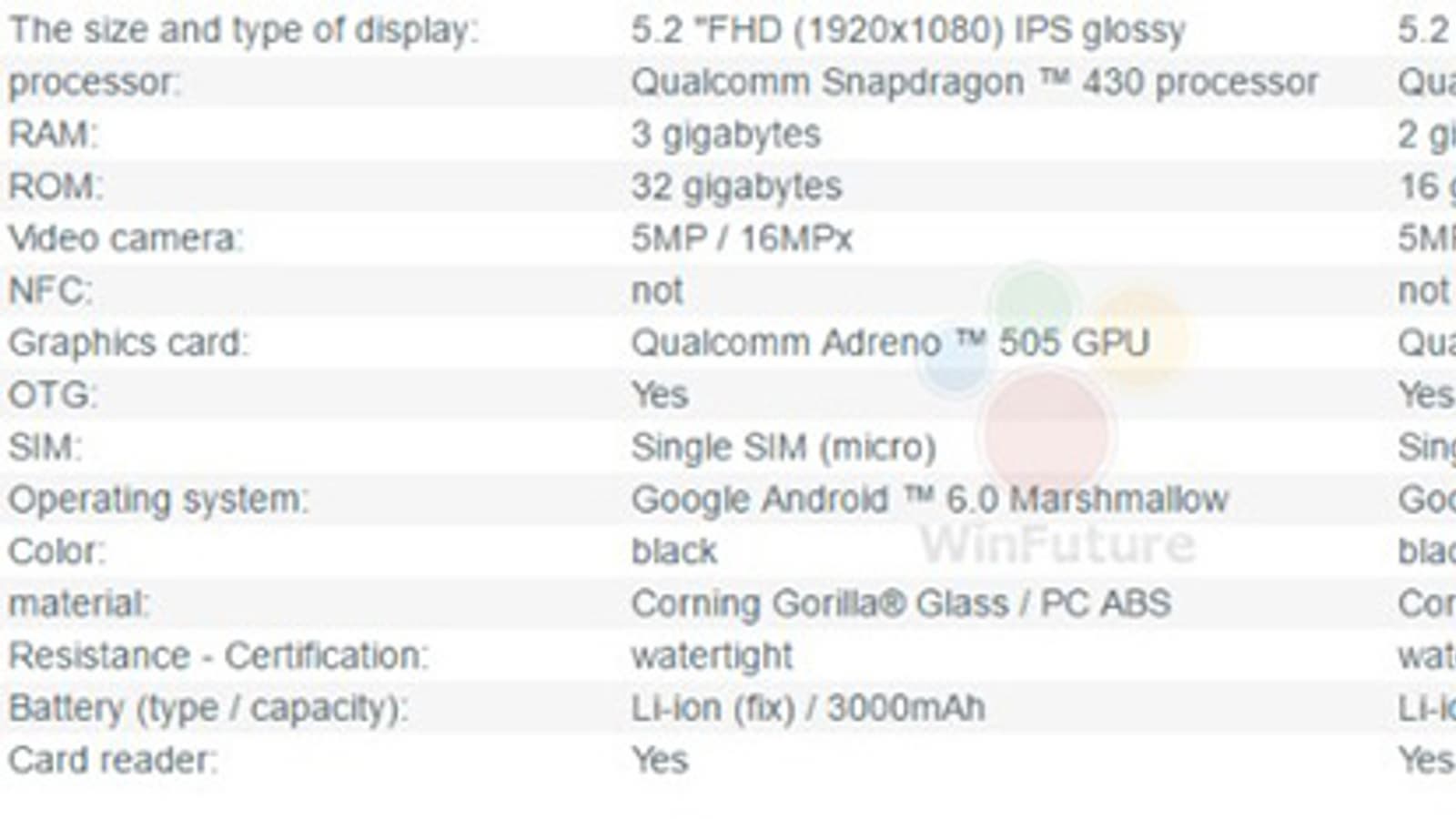
Task: Select the Google Android 6.0 Marshmallow text
Action: [929, 500]
